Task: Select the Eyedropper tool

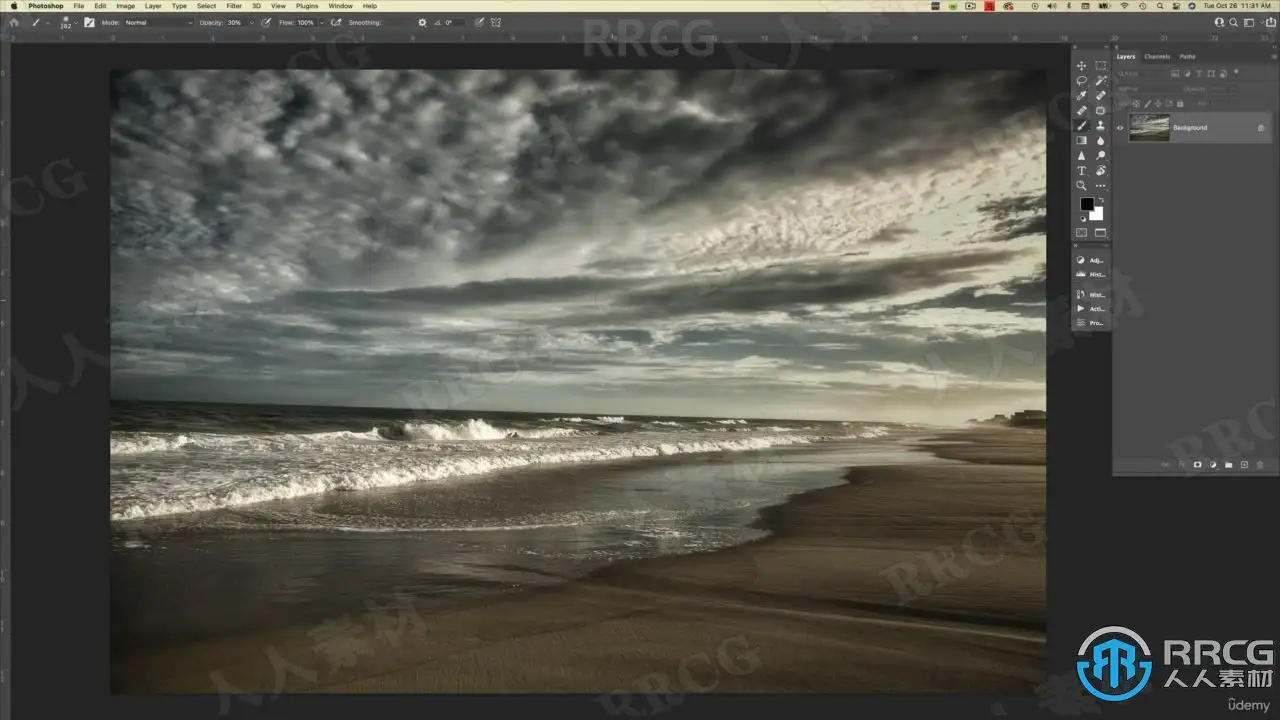Action: [x=1081, y=96]
